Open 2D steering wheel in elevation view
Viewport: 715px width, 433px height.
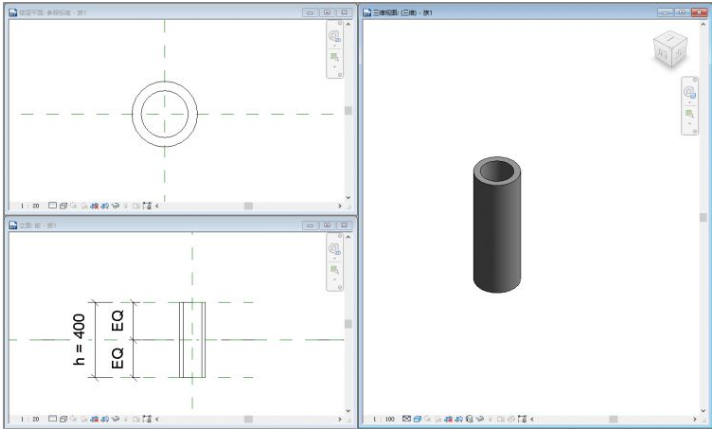334,248
